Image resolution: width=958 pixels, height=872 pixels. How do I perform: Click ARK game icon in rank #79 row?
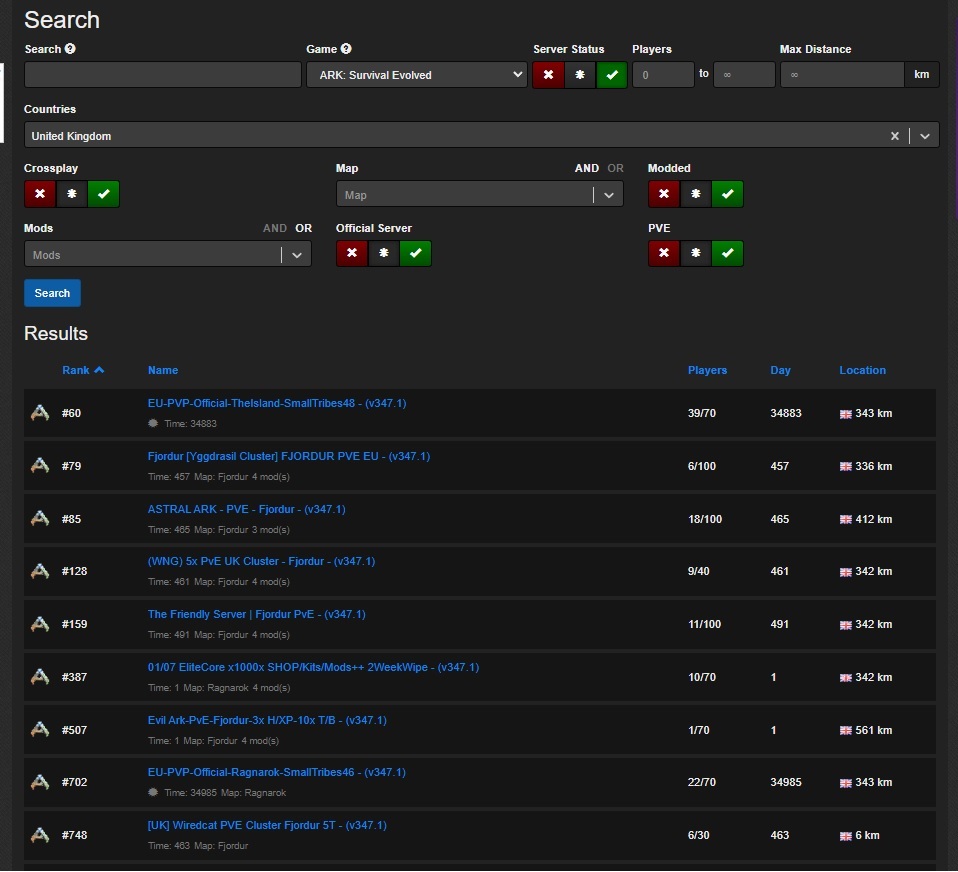(40, 466)
